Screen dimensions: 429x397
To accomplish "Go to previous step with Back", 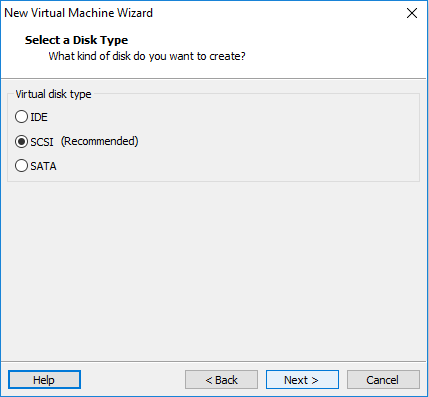I will click(x=221, y=380).
